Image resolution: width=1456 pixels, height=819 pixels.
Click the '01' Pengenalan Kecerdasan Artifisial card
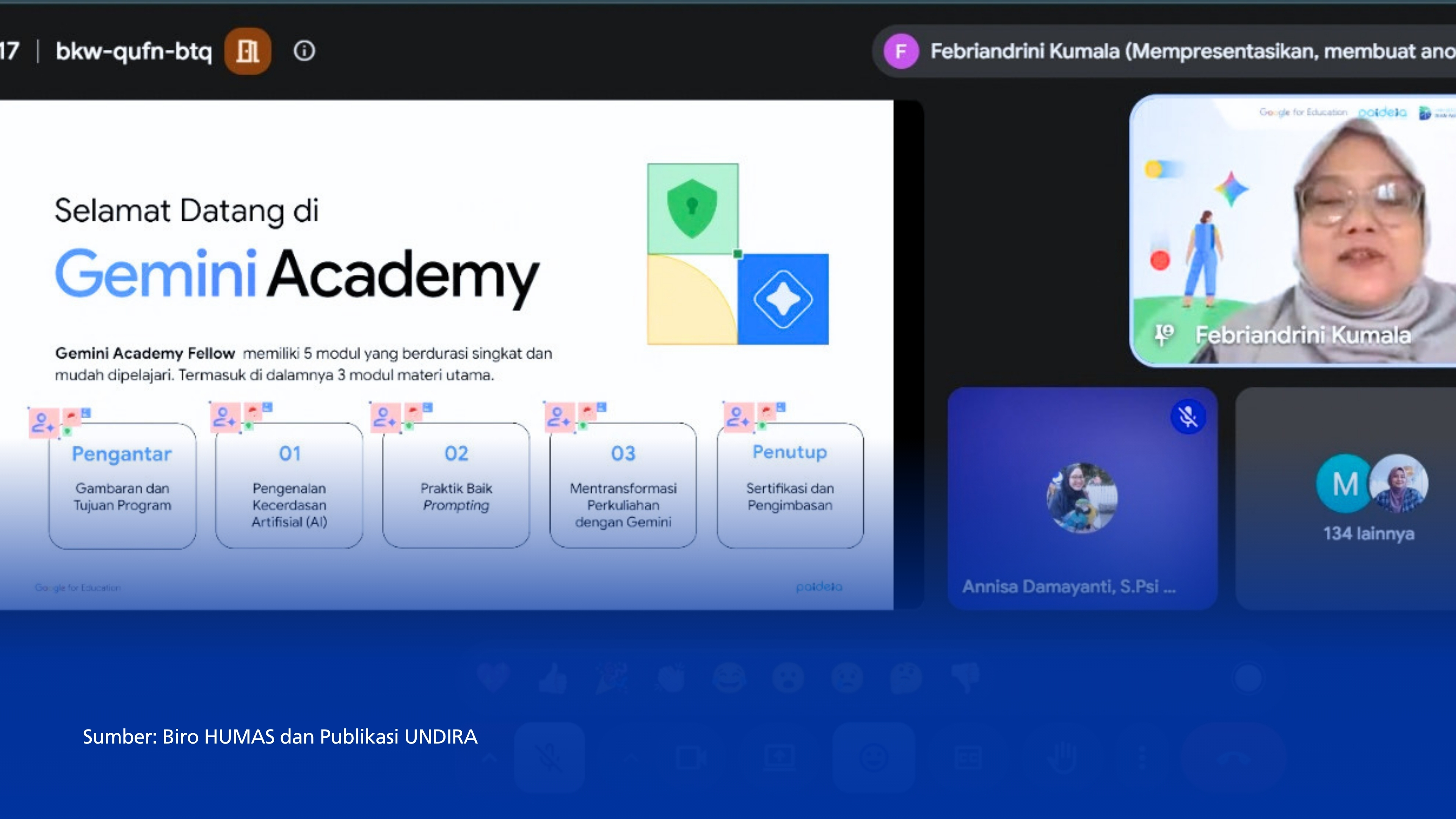289,486
